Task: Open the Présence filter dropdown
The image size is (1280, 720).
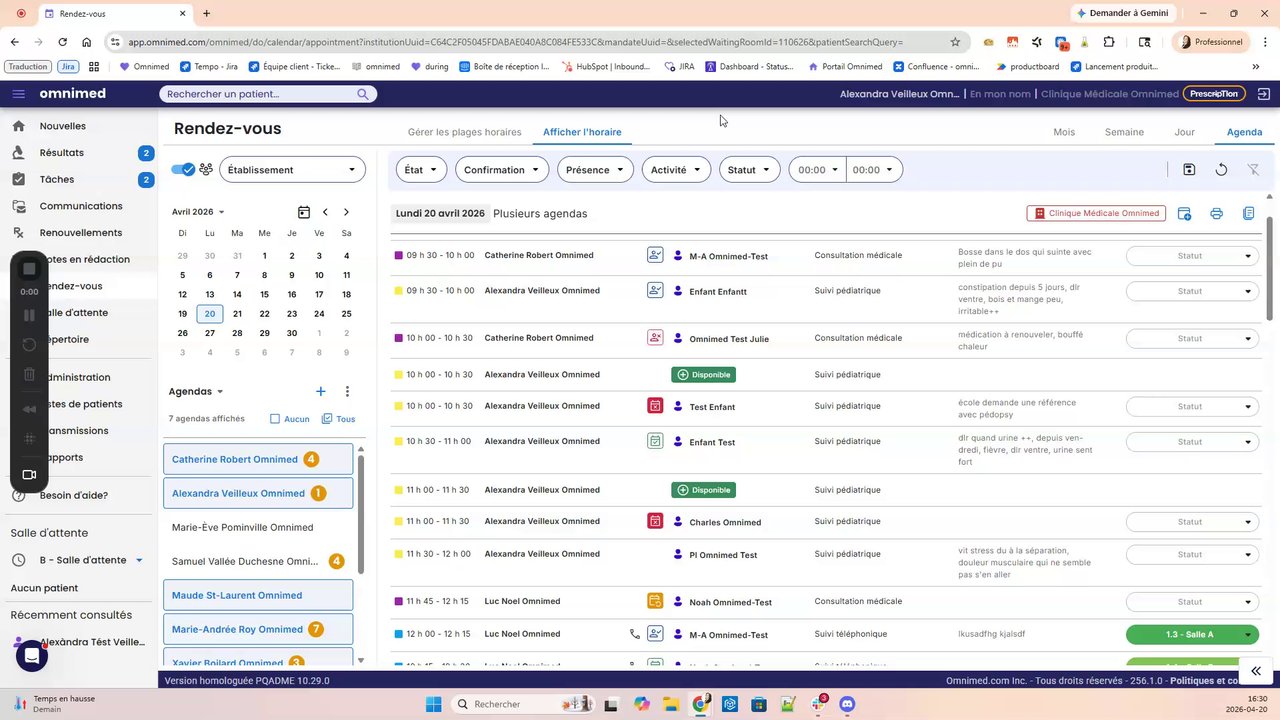Action: pos(595,170)
